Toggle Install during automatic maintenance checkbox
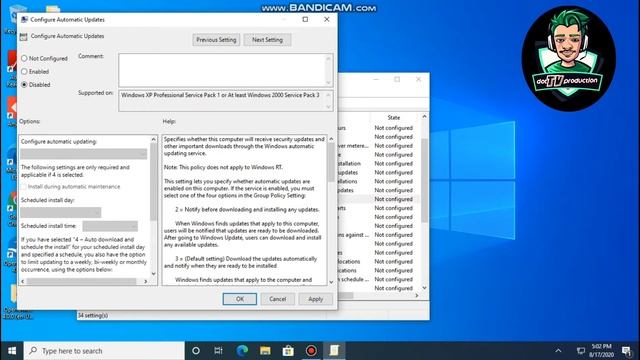The height and width of the screenshot is (360, 640). coord(24,187)
